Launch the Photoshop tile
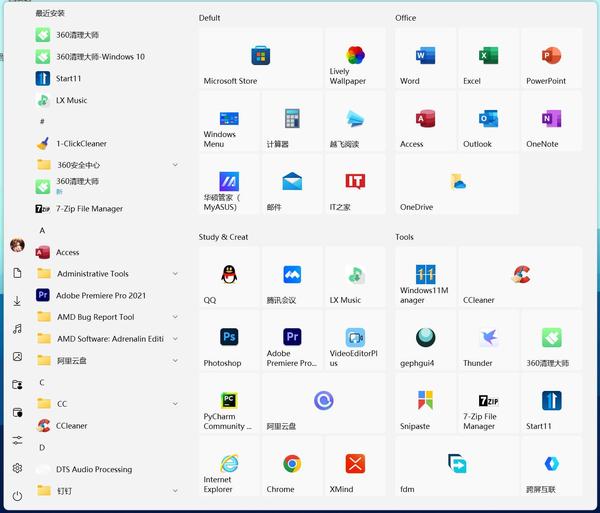Viewport: 600px width, 513px height. [x=229, y=340]
